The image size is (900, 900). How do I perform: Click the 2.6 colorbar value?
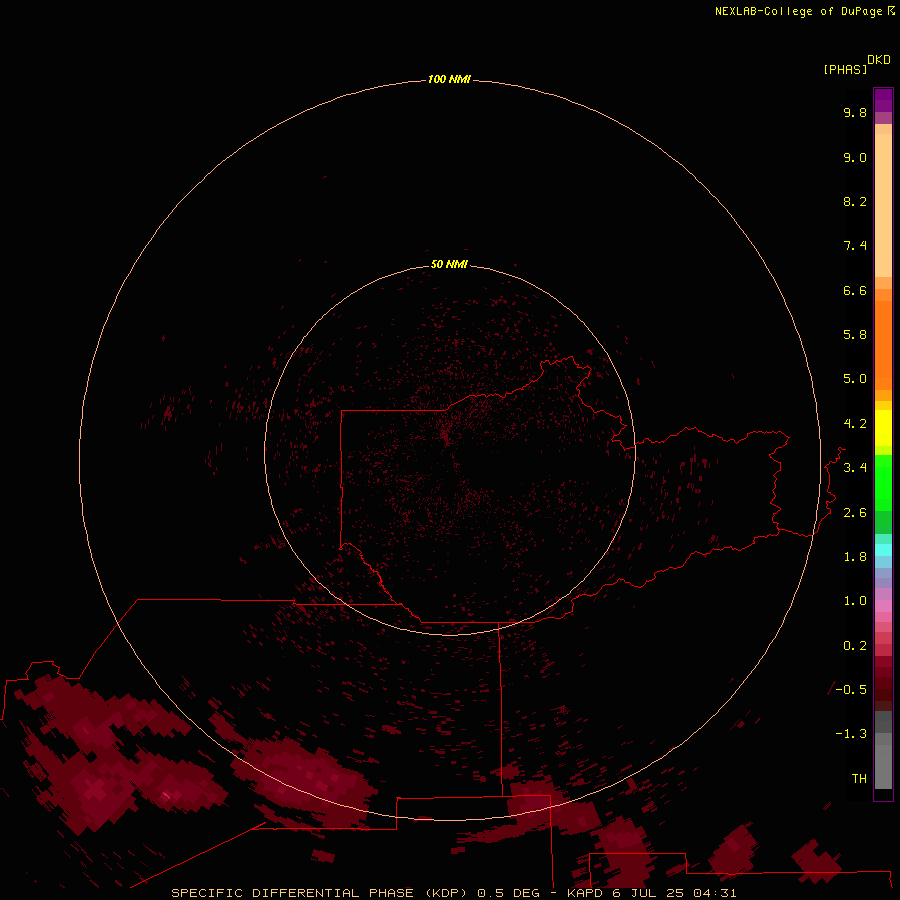click(x=855, y=513)
